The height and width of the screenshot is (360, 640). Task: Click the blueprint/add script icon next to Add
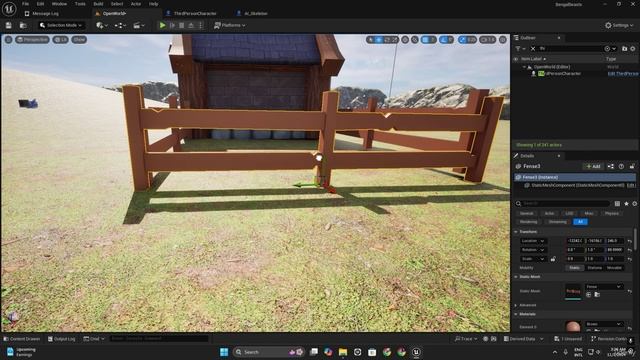coord(611,166)
